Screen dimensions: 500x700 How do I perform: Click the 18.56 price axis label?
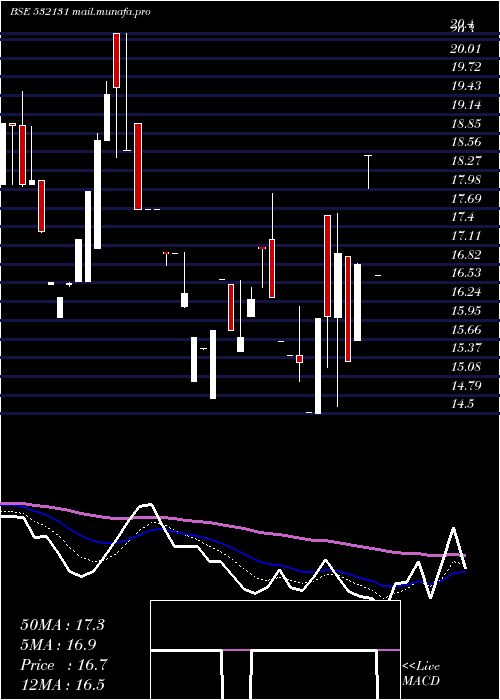coord(466,142)
